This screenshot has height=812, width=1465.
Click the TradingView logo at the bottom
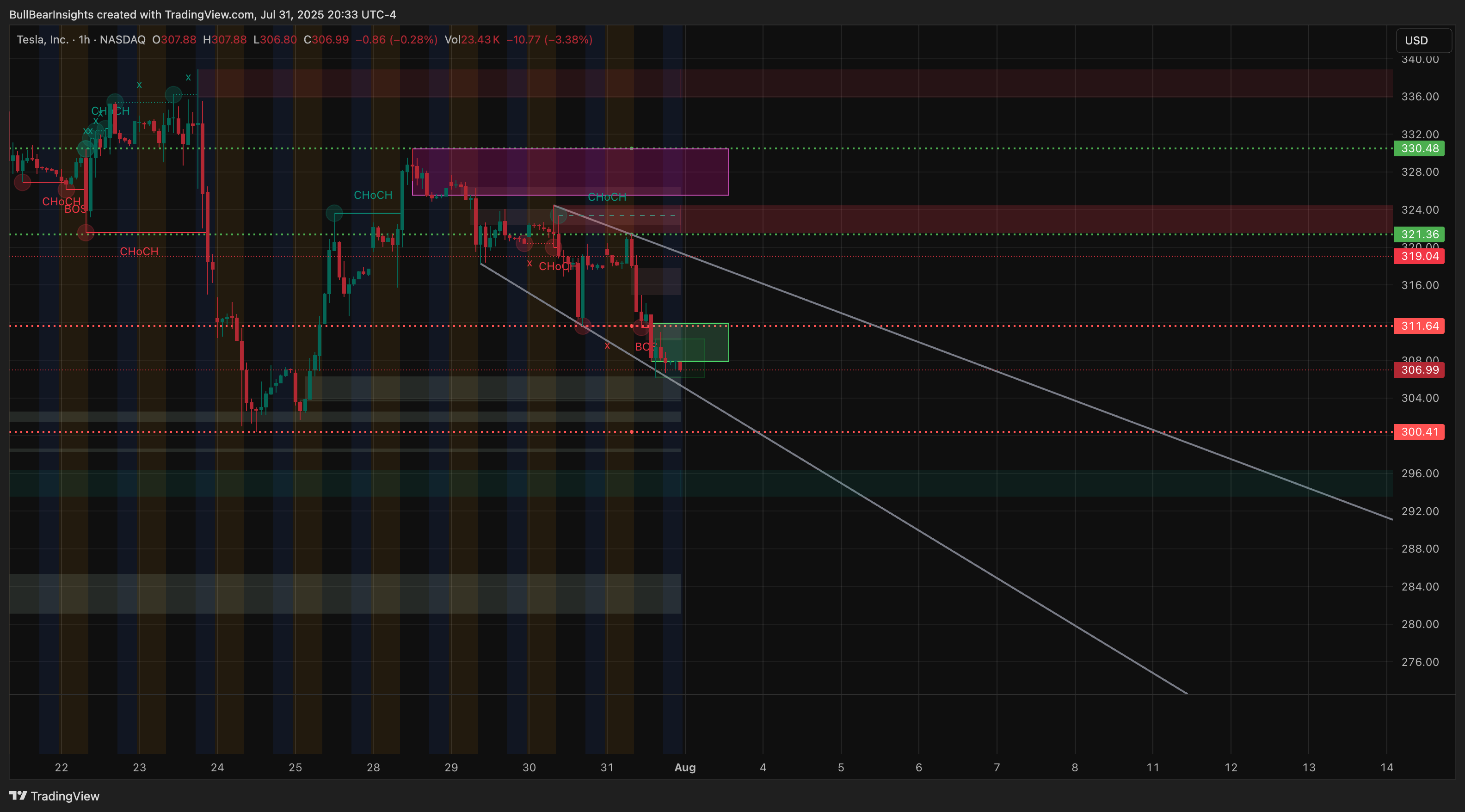coord(55,796)
